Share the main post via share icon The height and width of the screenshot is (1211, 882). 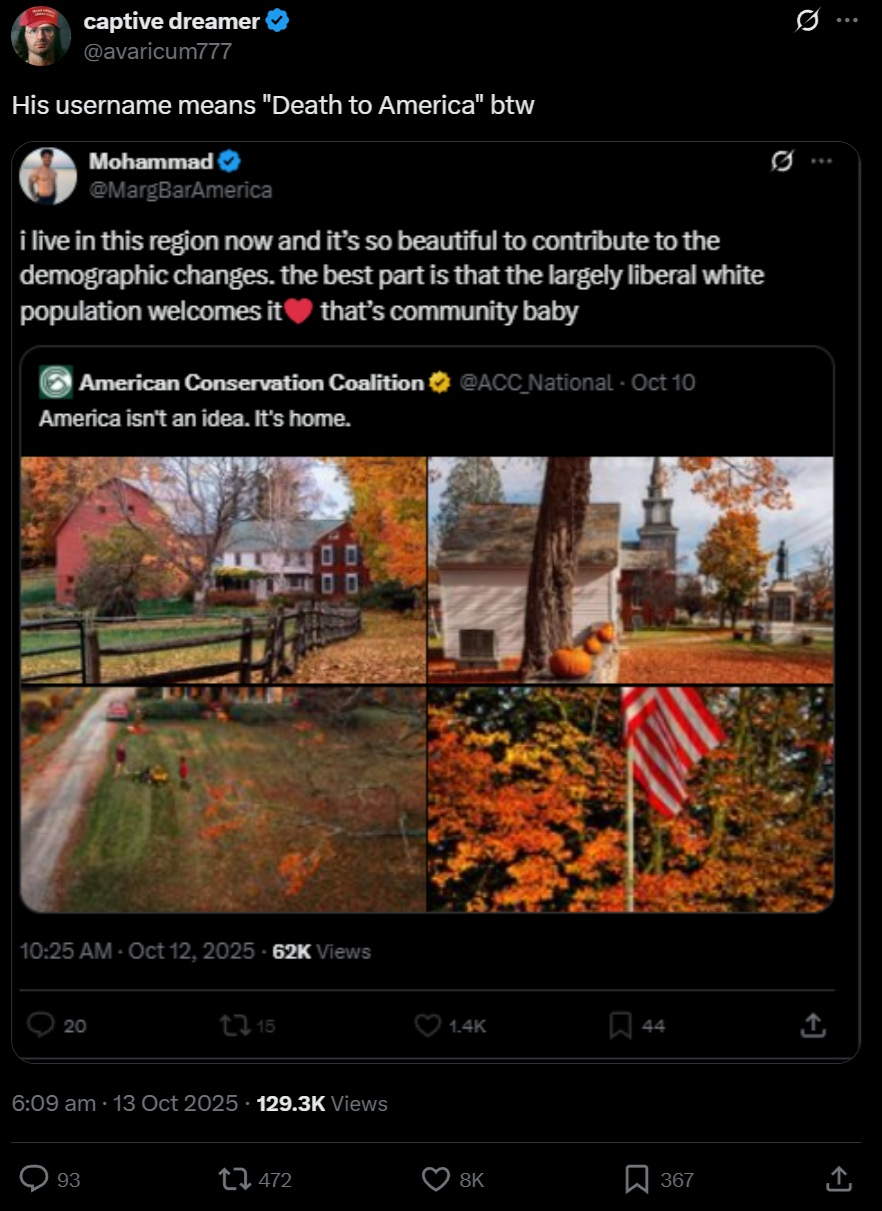[x=838, y=1179]
